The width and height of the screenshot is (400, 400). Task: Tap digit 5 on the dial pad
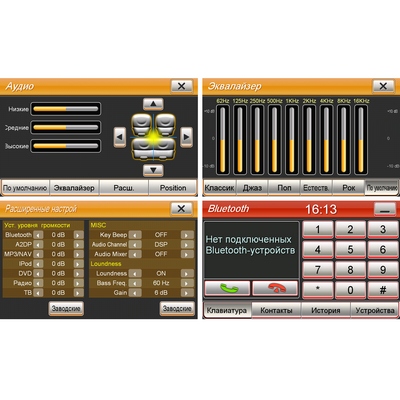coord(350,250)
